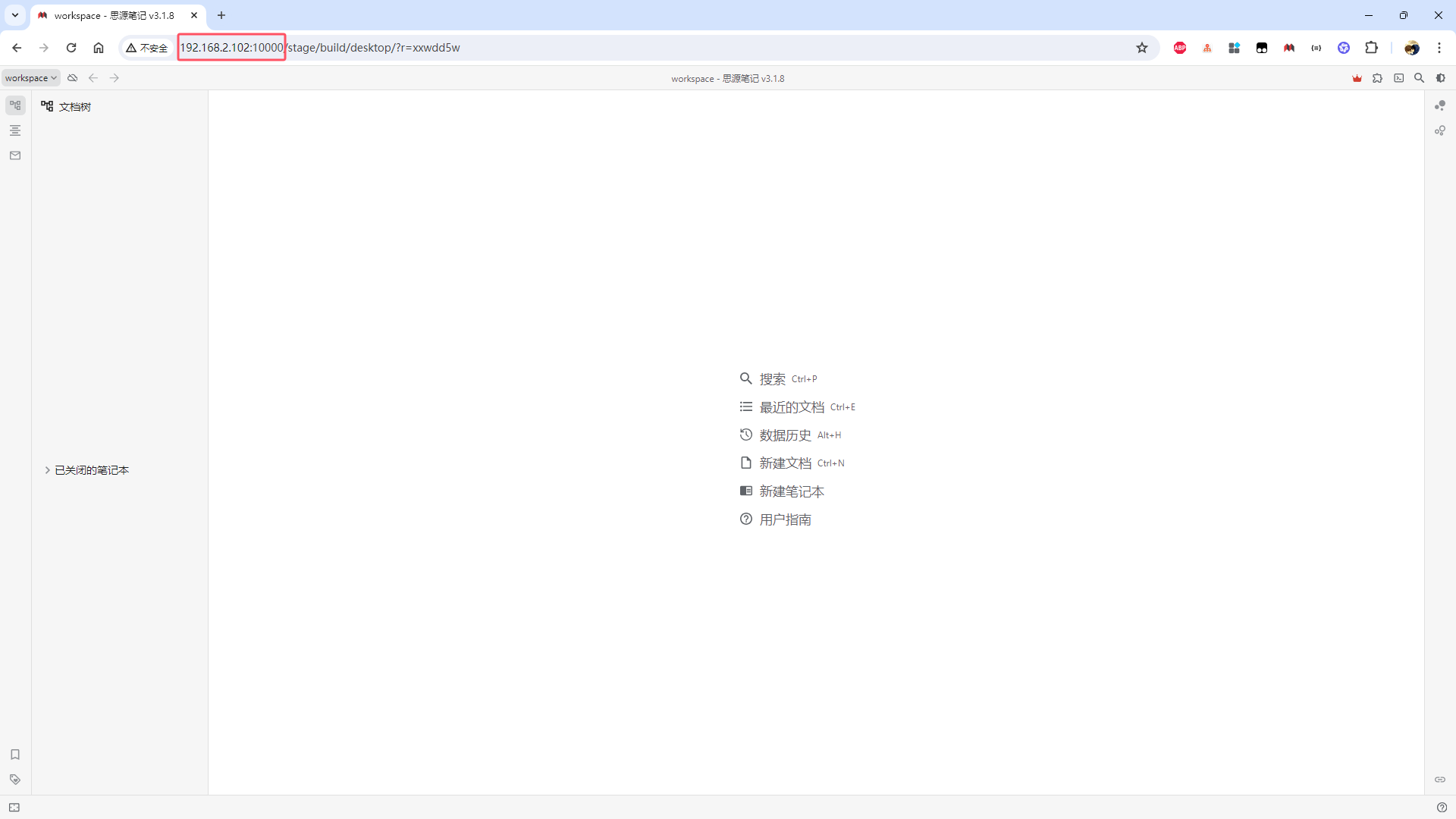The height and width of the screenshot is (819, 1456).
Task: Open the plugins puzzle icon in SiYuan toolbar
Action: click(x=1378, y=78)
